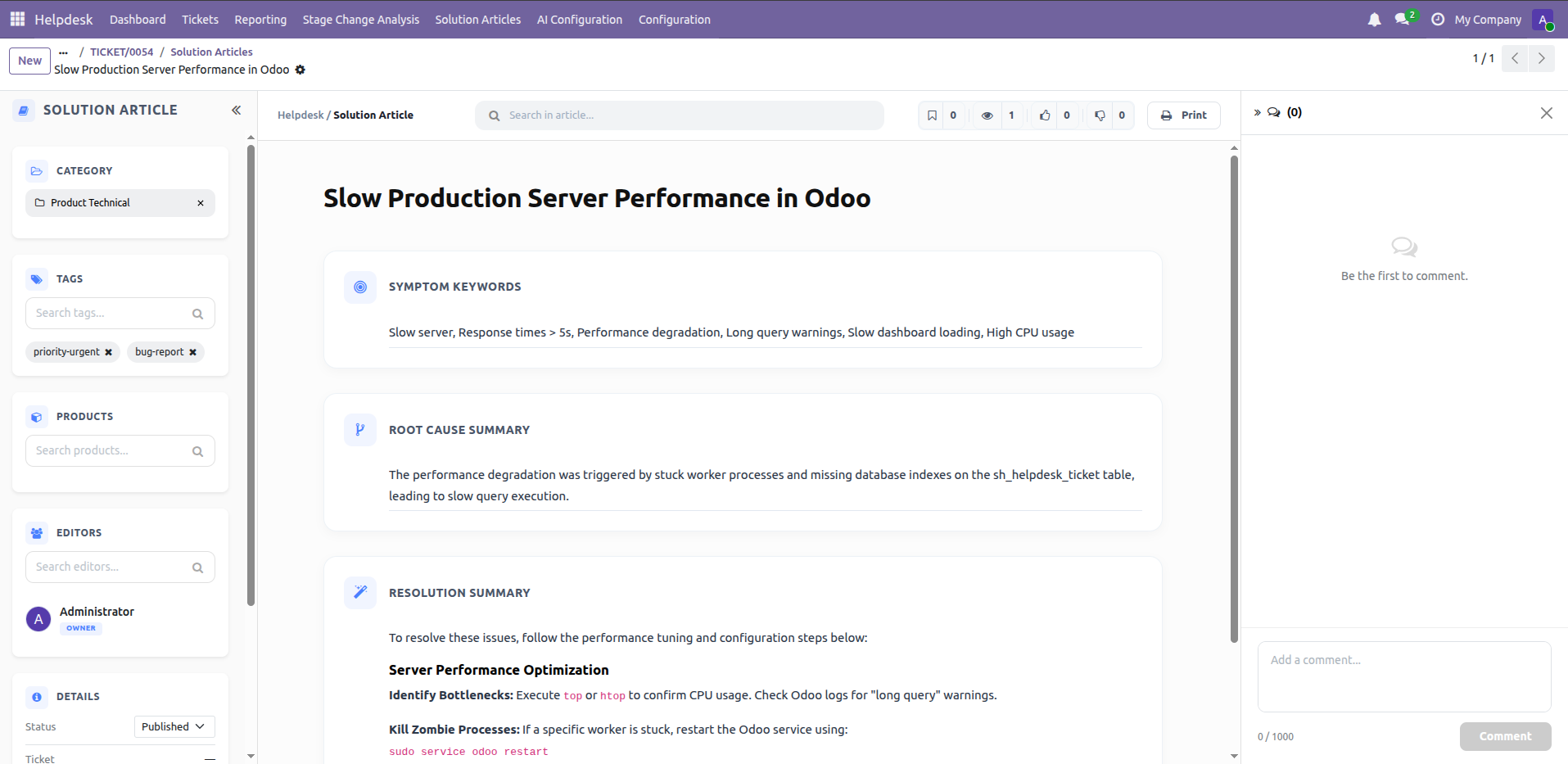Viewport: 1568px width, 764px height.
Task: Click the Tags section icon
Action: click(x=37, y=279)
